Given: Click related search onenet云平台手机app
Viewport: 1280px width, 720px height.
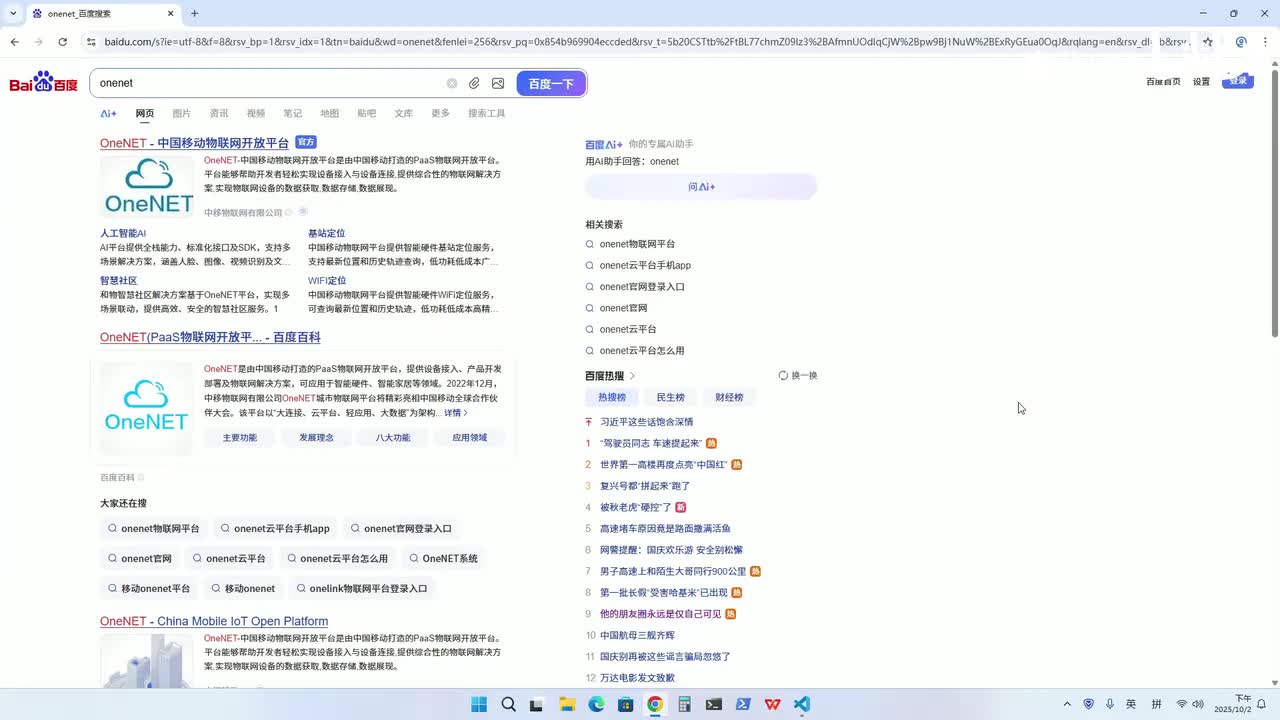Looking at the screenshot, I should click(x=645, y=265).
